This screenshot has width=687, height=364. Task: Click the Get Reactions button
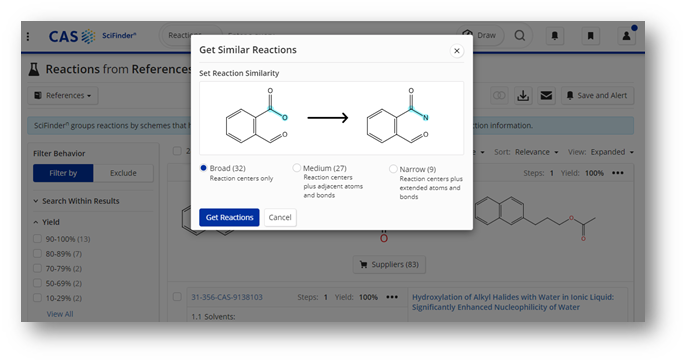229,217
